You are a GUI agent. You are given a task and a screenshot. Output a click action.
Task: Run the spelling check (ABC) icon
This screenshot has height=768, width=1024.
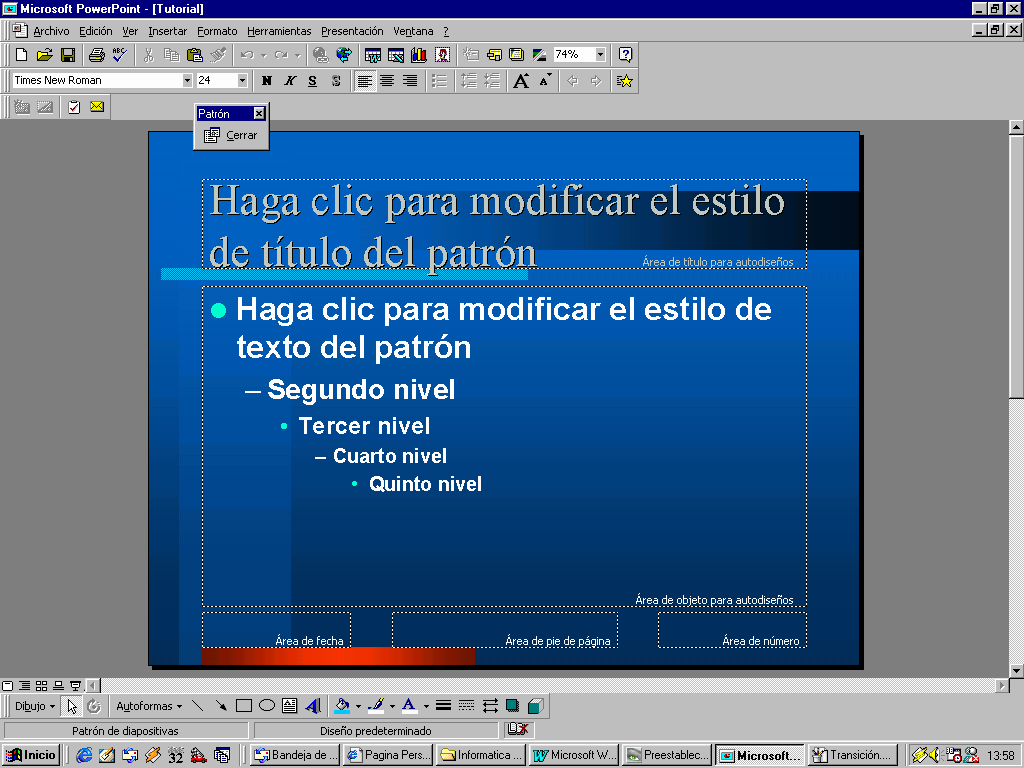click(x=119, y=55)
